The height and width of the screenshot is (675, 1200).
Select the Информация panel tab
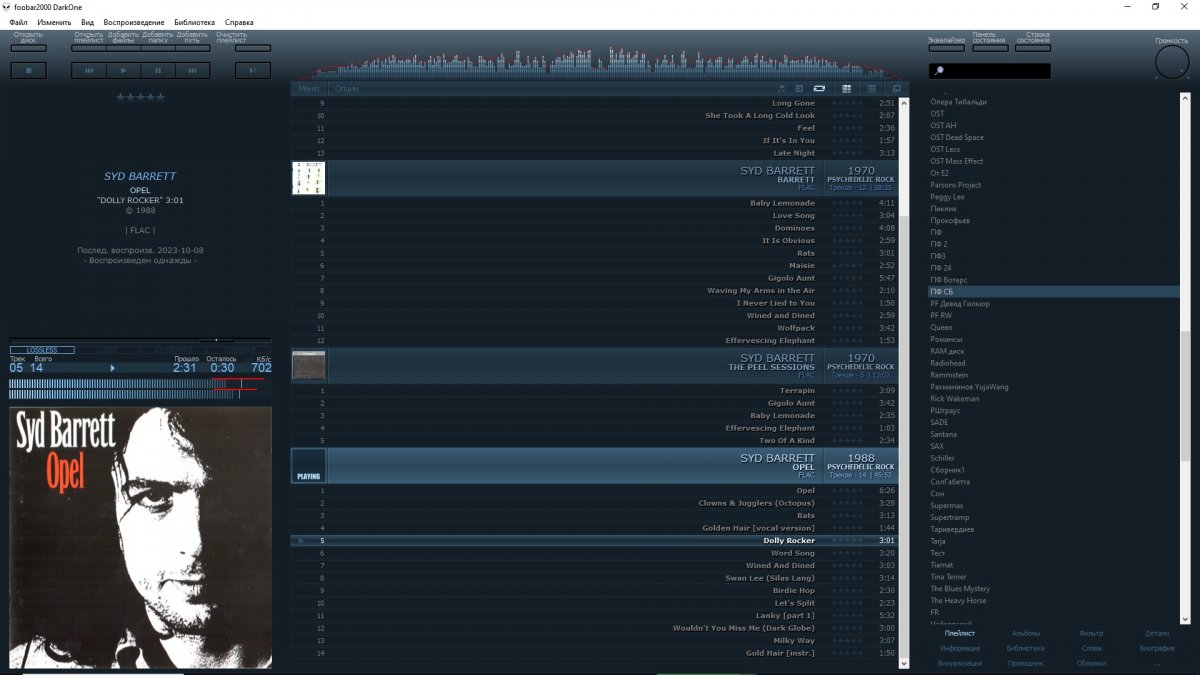tap(960, 648)
